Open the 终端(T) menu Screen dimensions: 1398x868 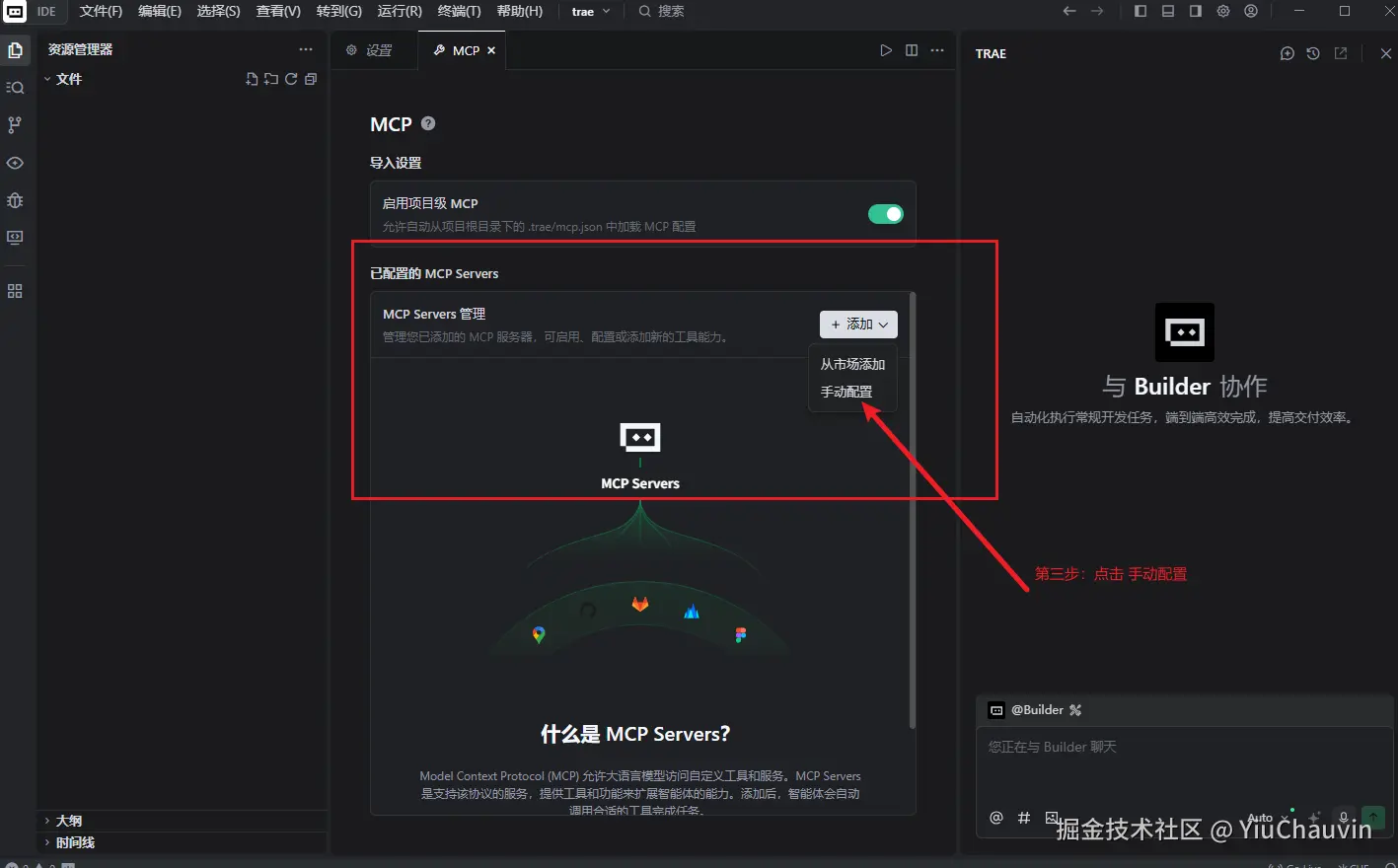tap(460, 12)
